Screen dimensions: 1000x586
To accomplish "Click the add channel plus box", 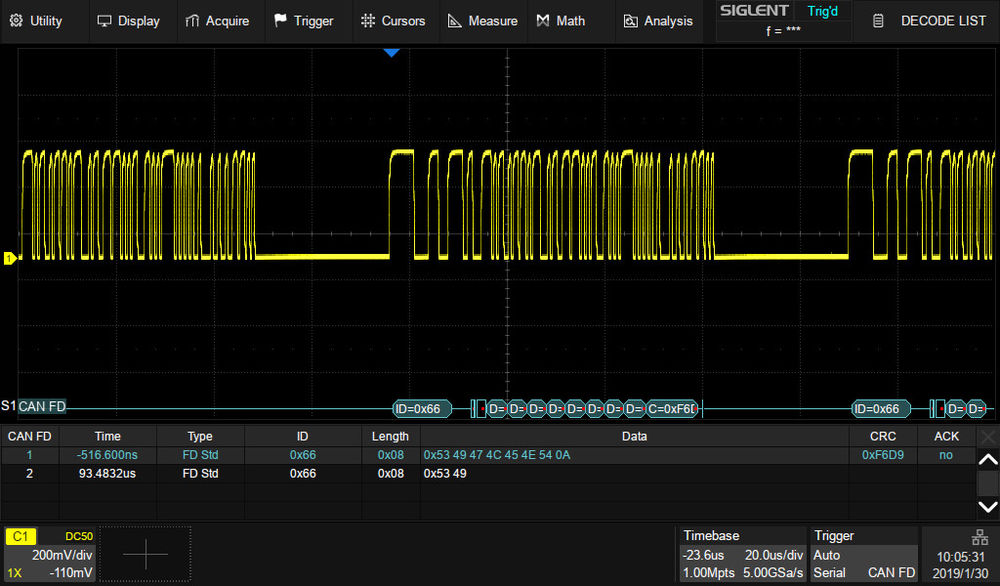I will point(145,554).
